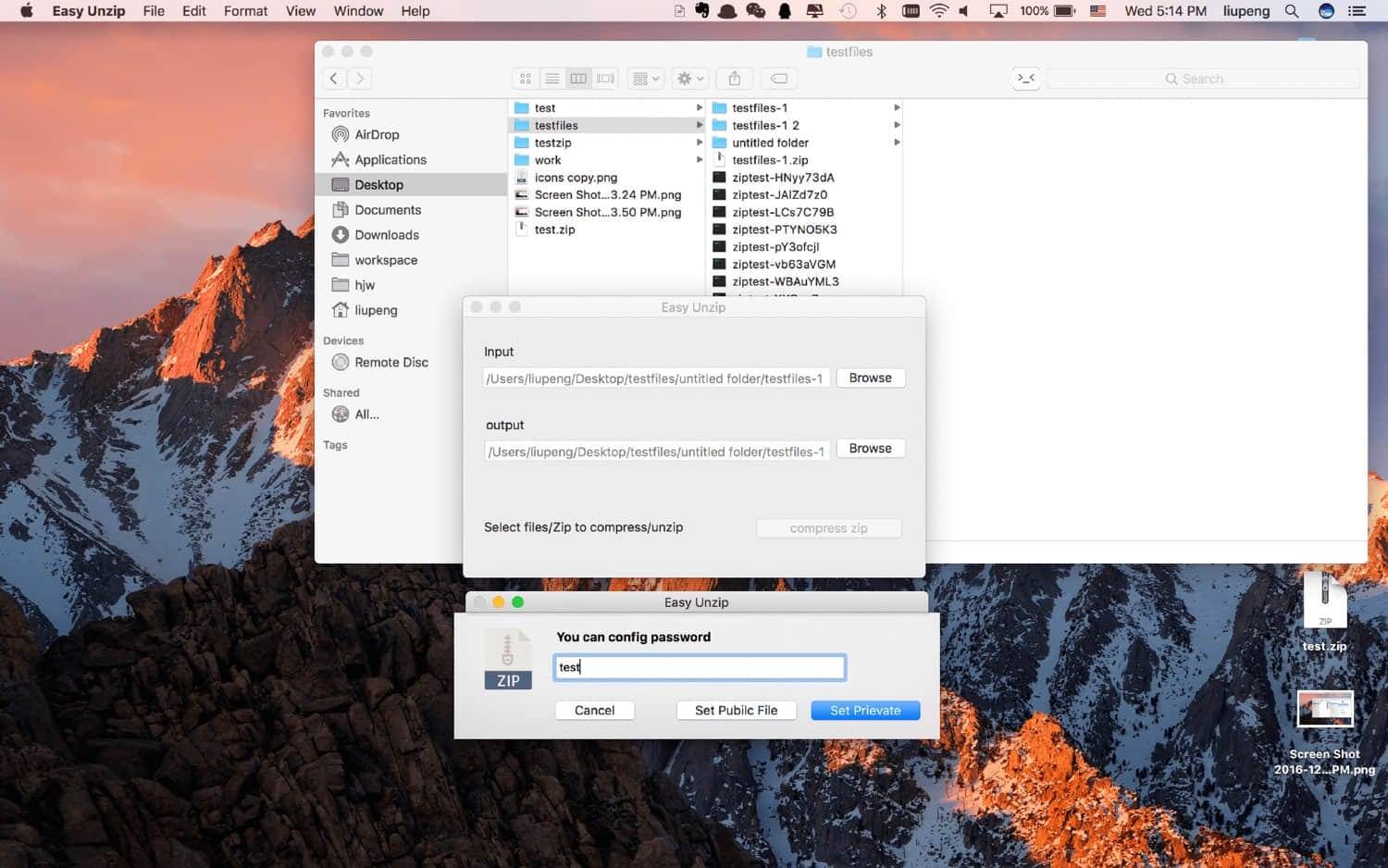Switch Finder to cover flow view

coord(606,79)
